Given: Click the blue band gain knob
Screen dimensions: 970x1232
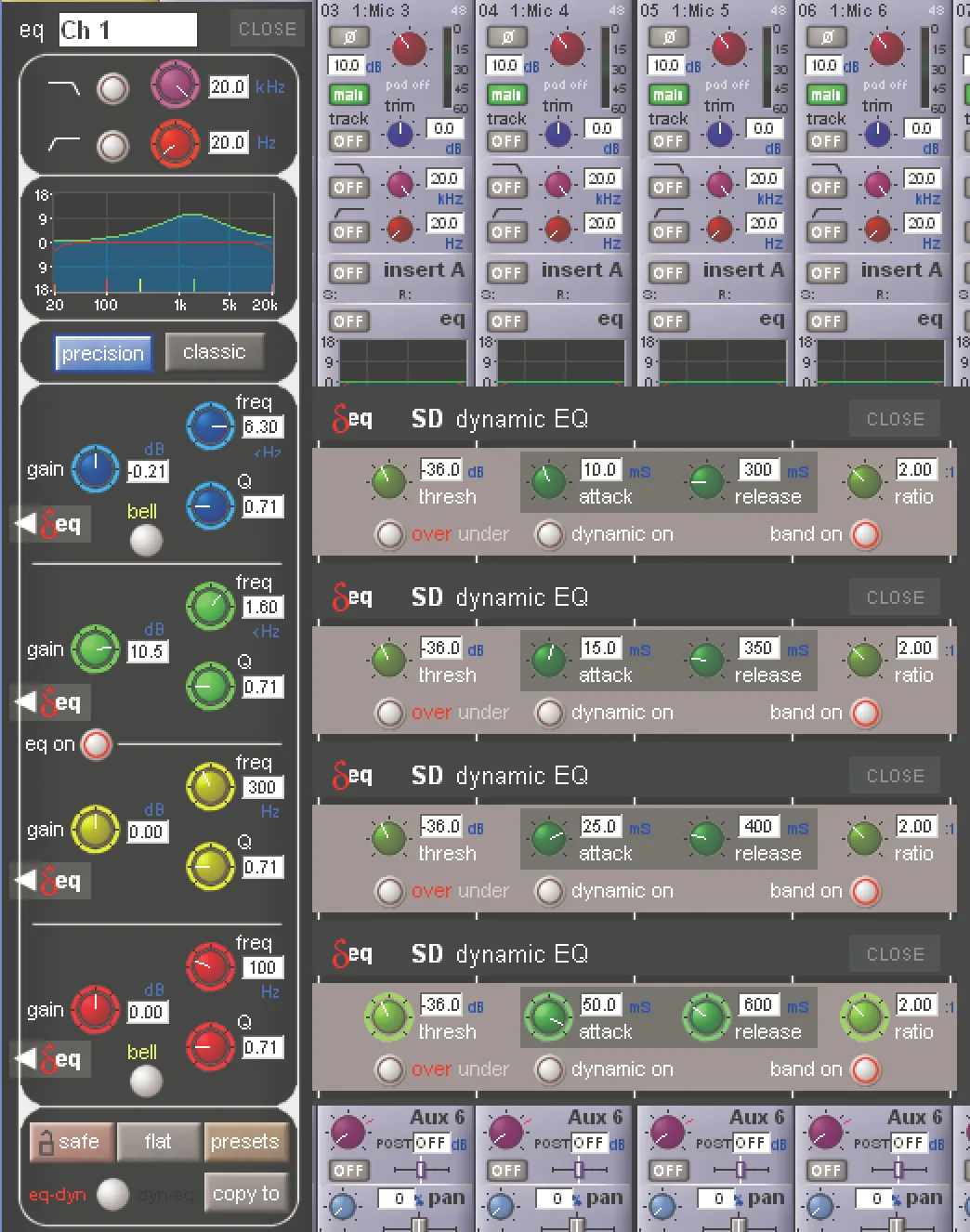Looking at the screenshot, I should 96,469.
